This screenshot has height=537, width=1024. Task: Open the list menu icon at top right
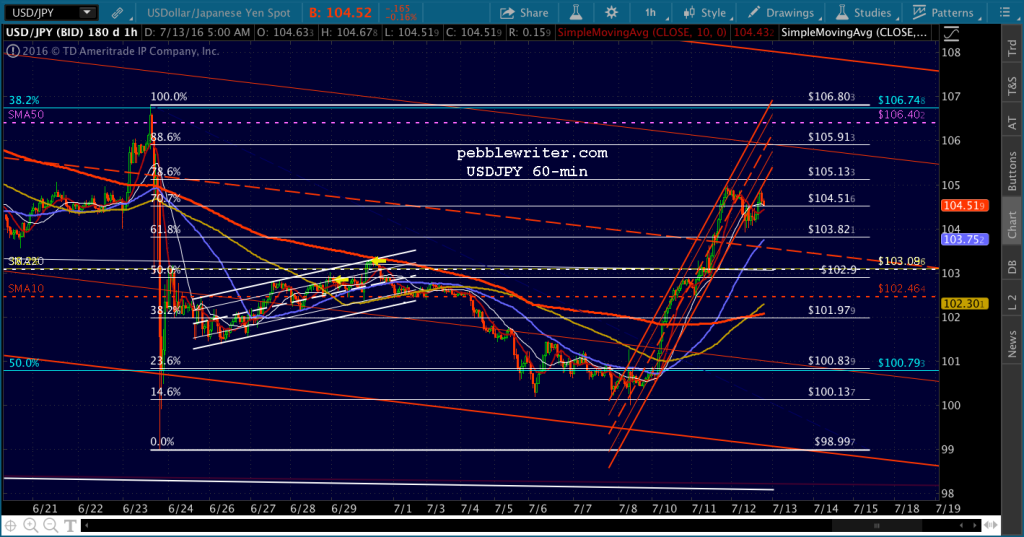pos(1005,12)
